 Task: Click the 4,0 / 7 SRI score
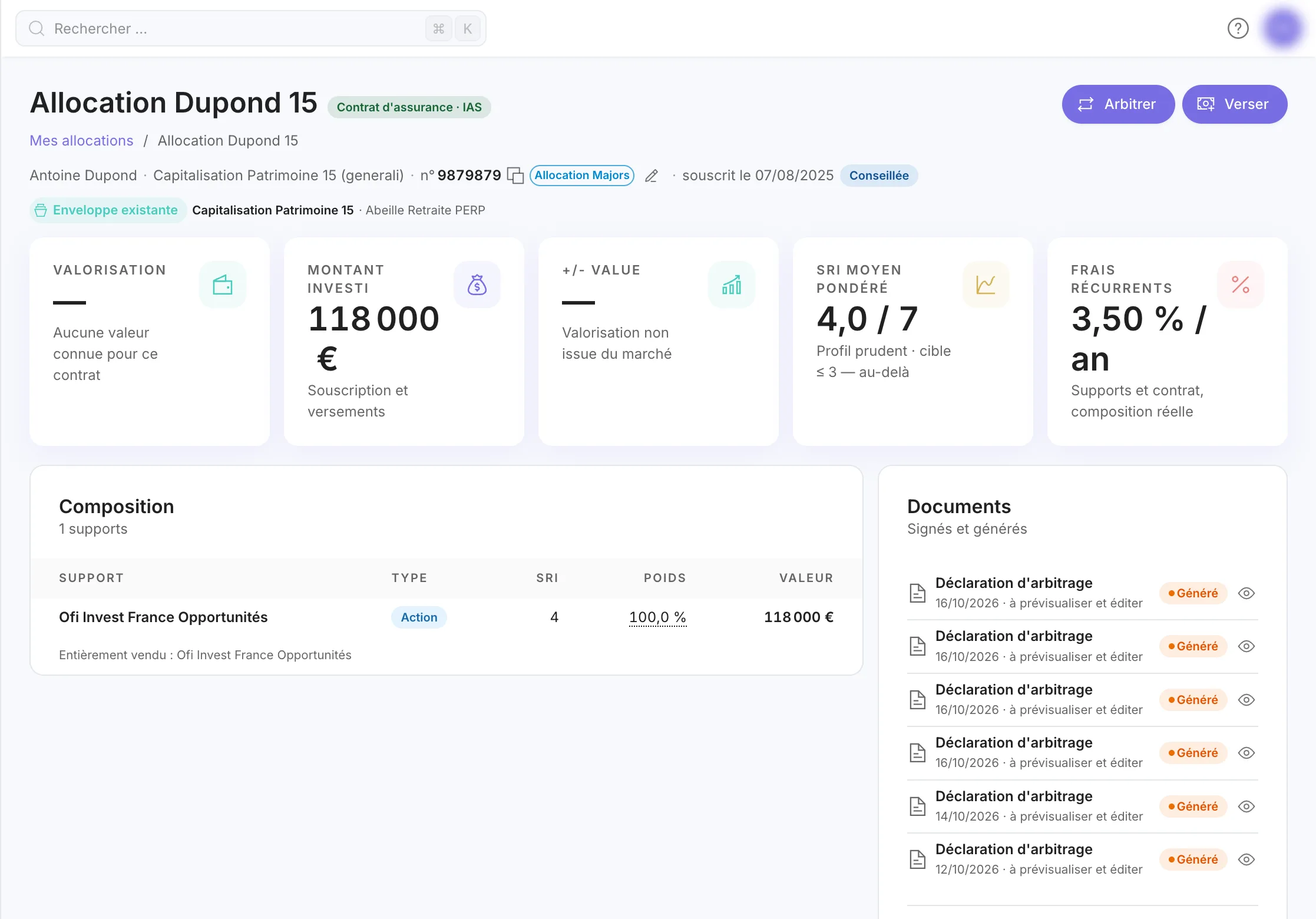point(867,319)
